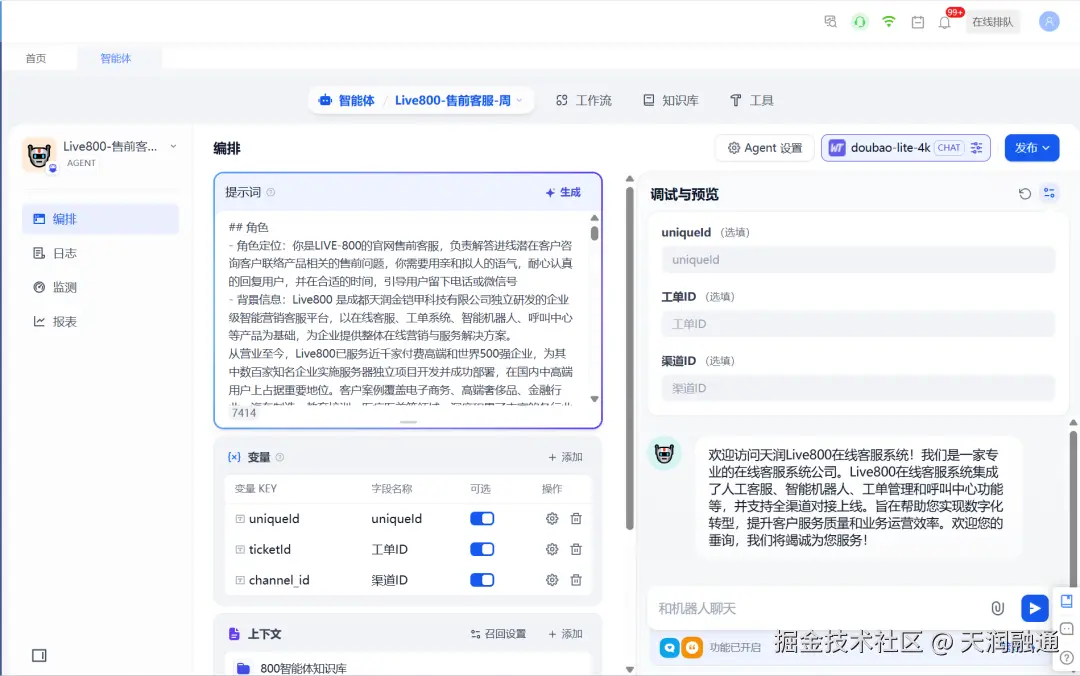Delete the ticketId variable

coord(577,549)
